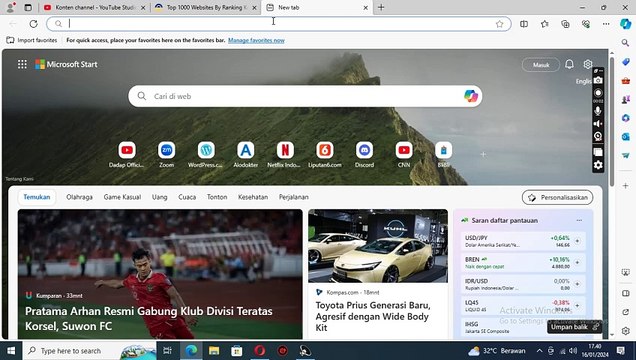Click the Personalisasikan button
This screenshot has width=636, height=360.
557,197
